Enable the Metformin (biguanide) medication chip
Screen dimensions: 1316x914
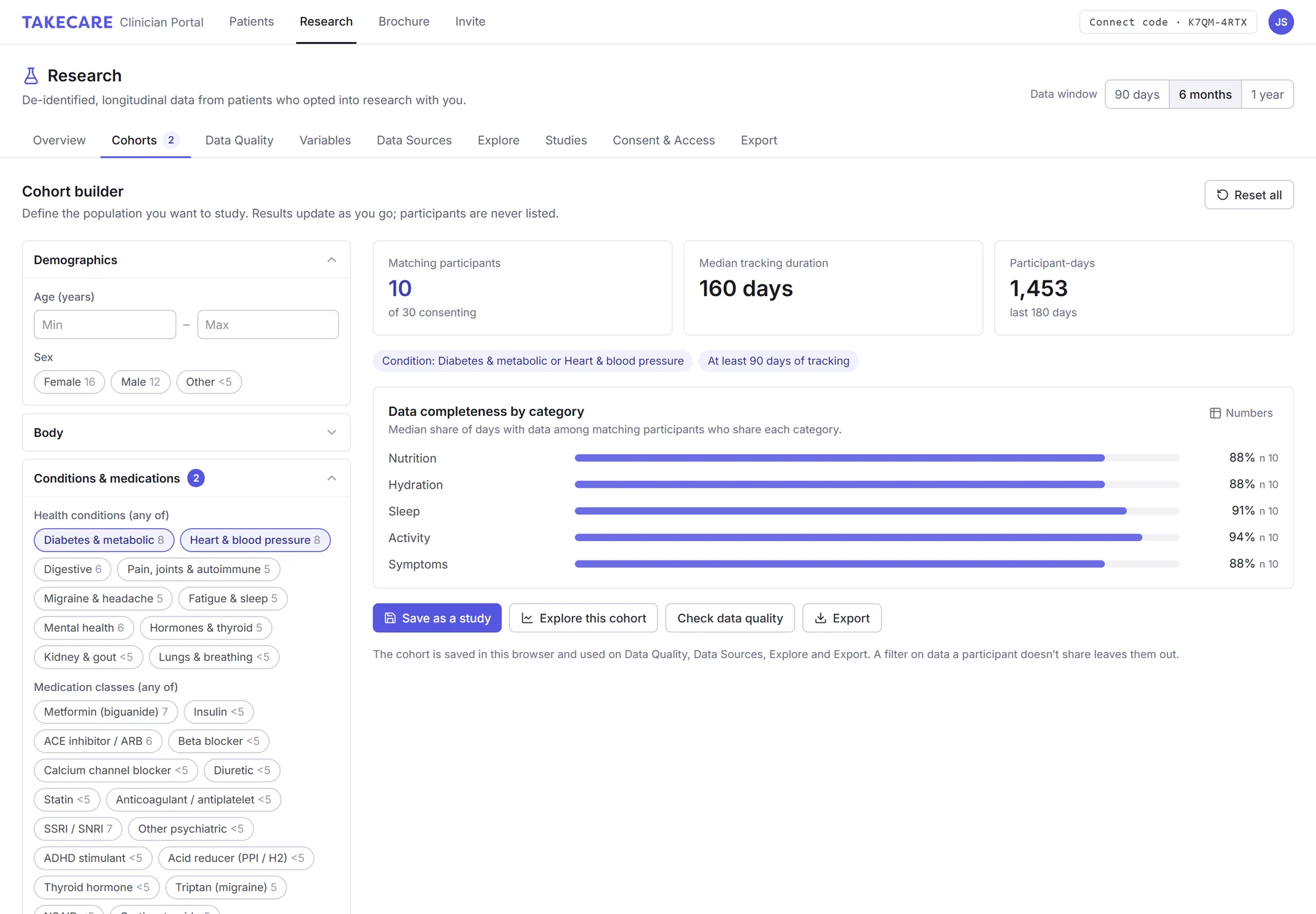106,712
